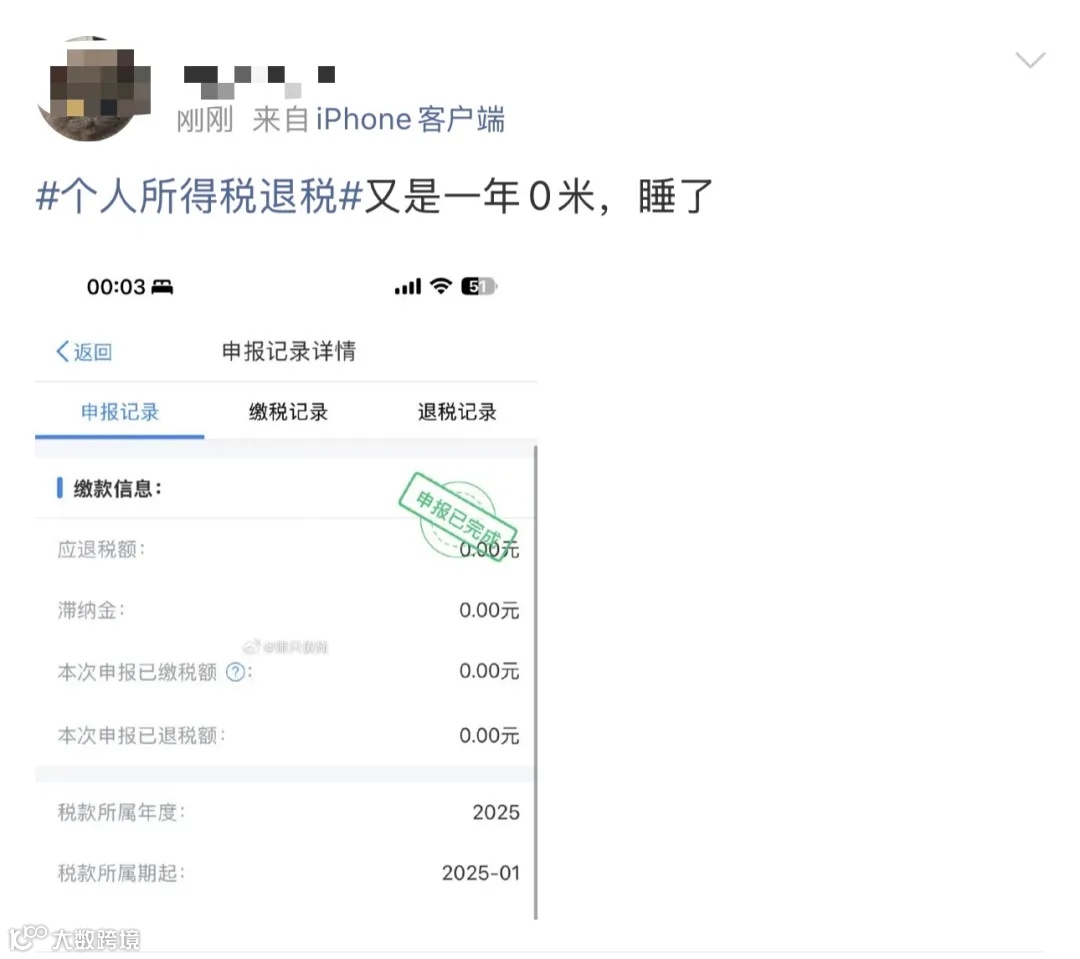Click the 来自 iPhone 客户端 source text
Image resolution: width=1080 pixels, height=959 pixels.
click(378, 120)
